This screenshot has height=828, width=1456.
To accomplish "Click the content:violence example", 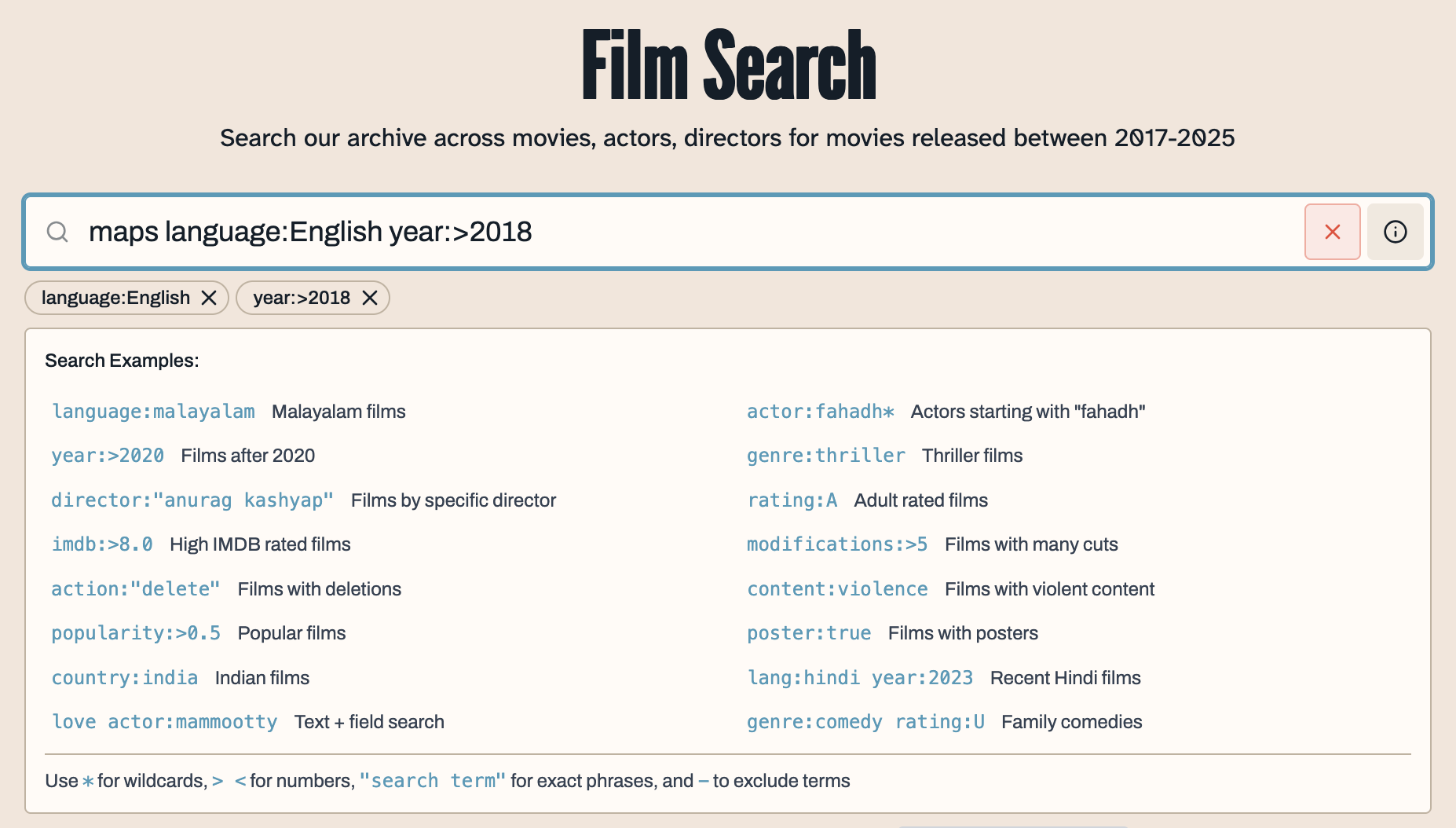I will 837,589.
